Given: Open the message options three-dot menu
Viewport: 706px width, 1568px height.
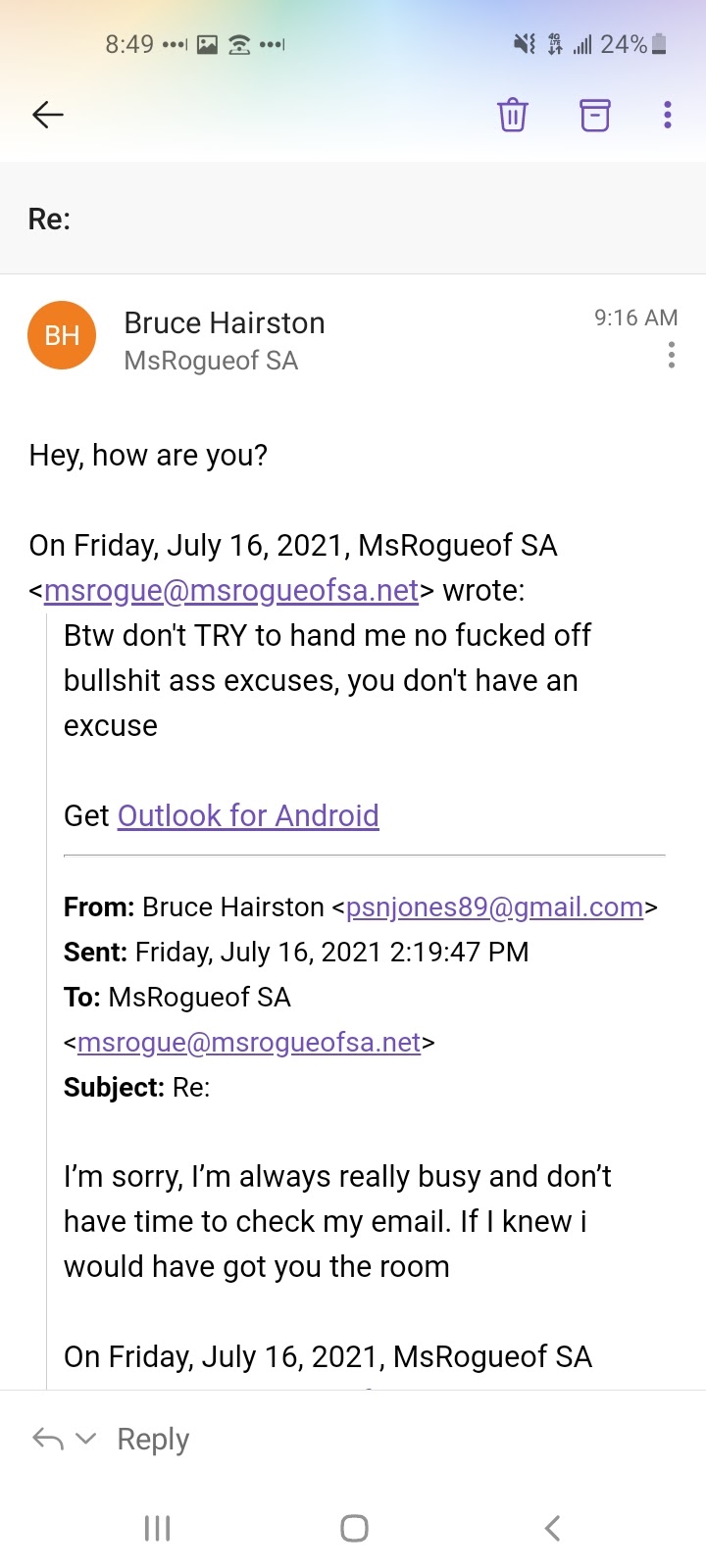Looking at the screenshot, I should pos(671,355).
